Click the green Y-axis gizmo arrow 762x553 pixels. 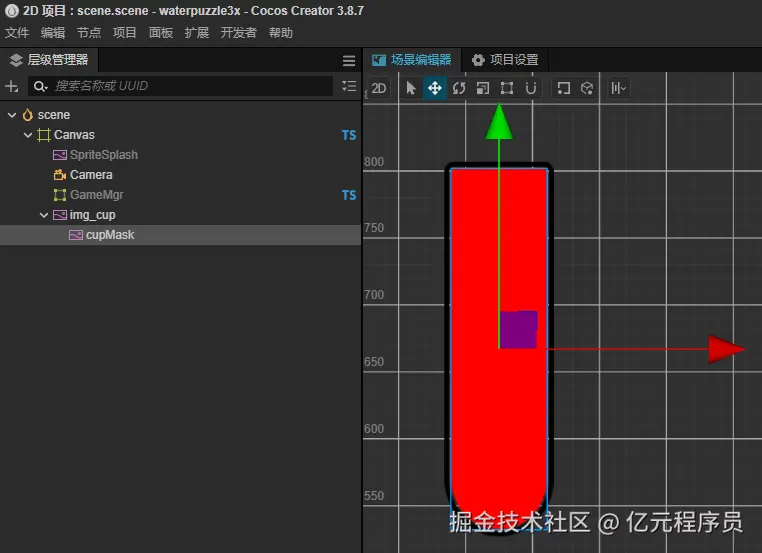499,121
